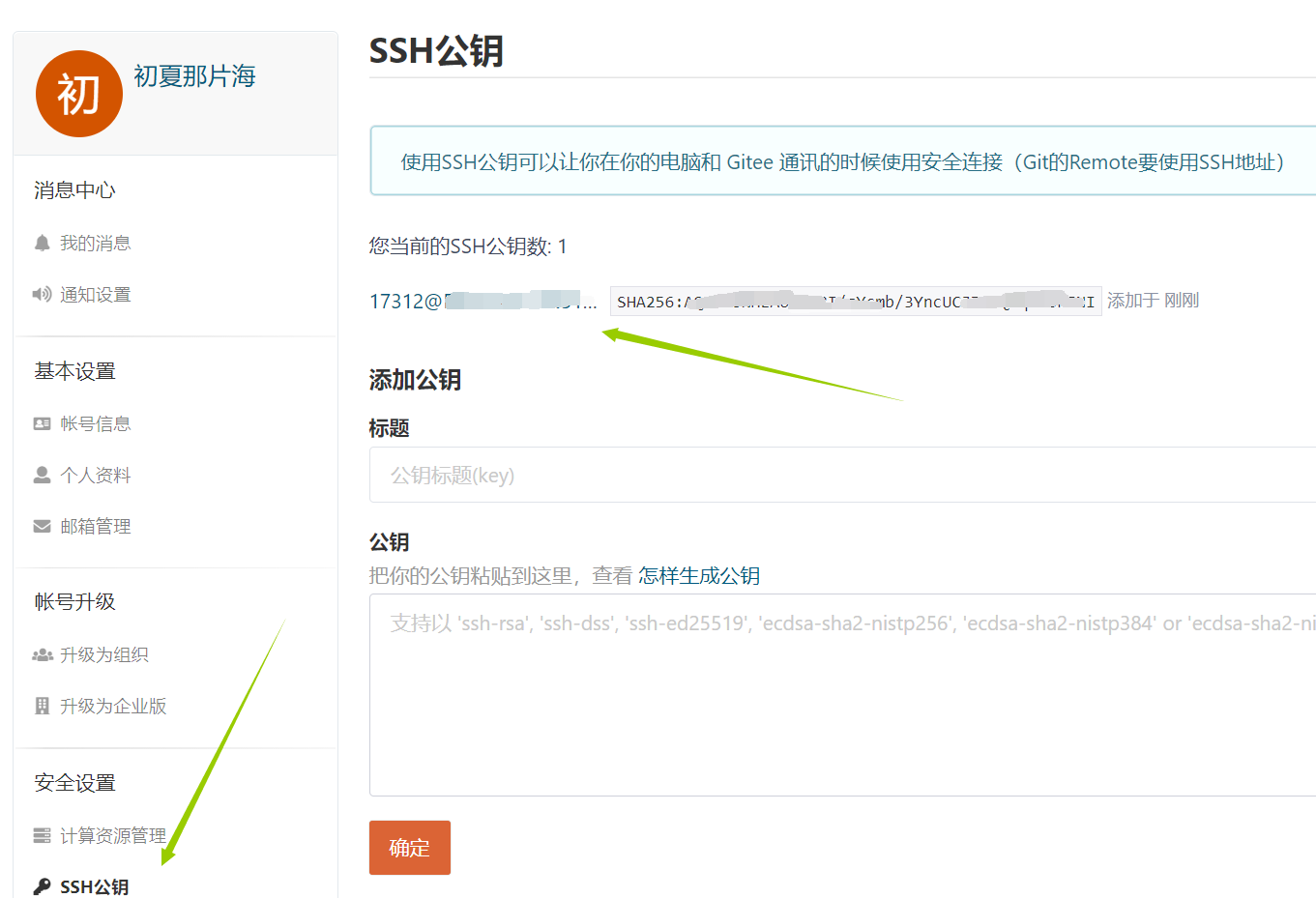Viewport: 1316px width, 898px height.
Task: Click the key icon beside SSH公钥
Action: [42, 886]
